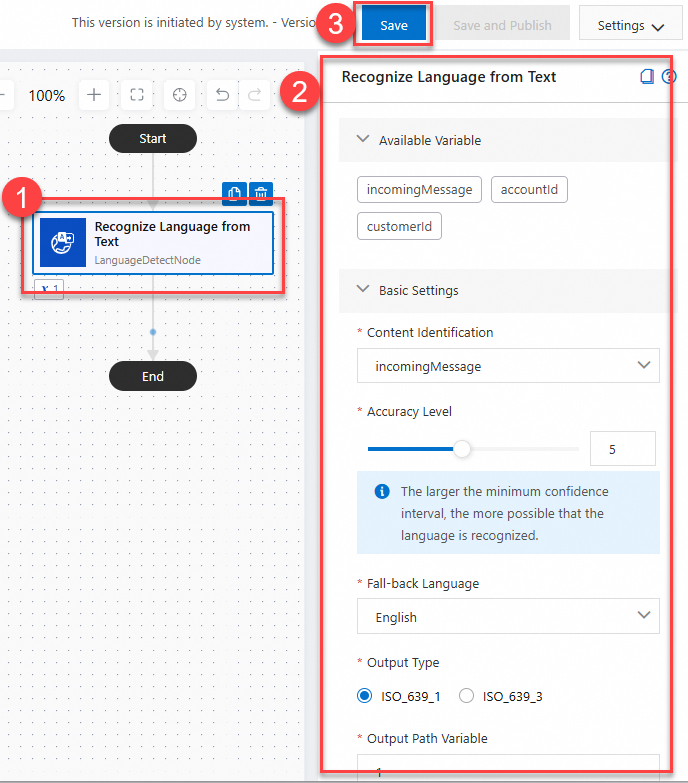Select the ISO_639_1 output type
Viewport: 688px width, 783px height.
(x=364, y=696)
